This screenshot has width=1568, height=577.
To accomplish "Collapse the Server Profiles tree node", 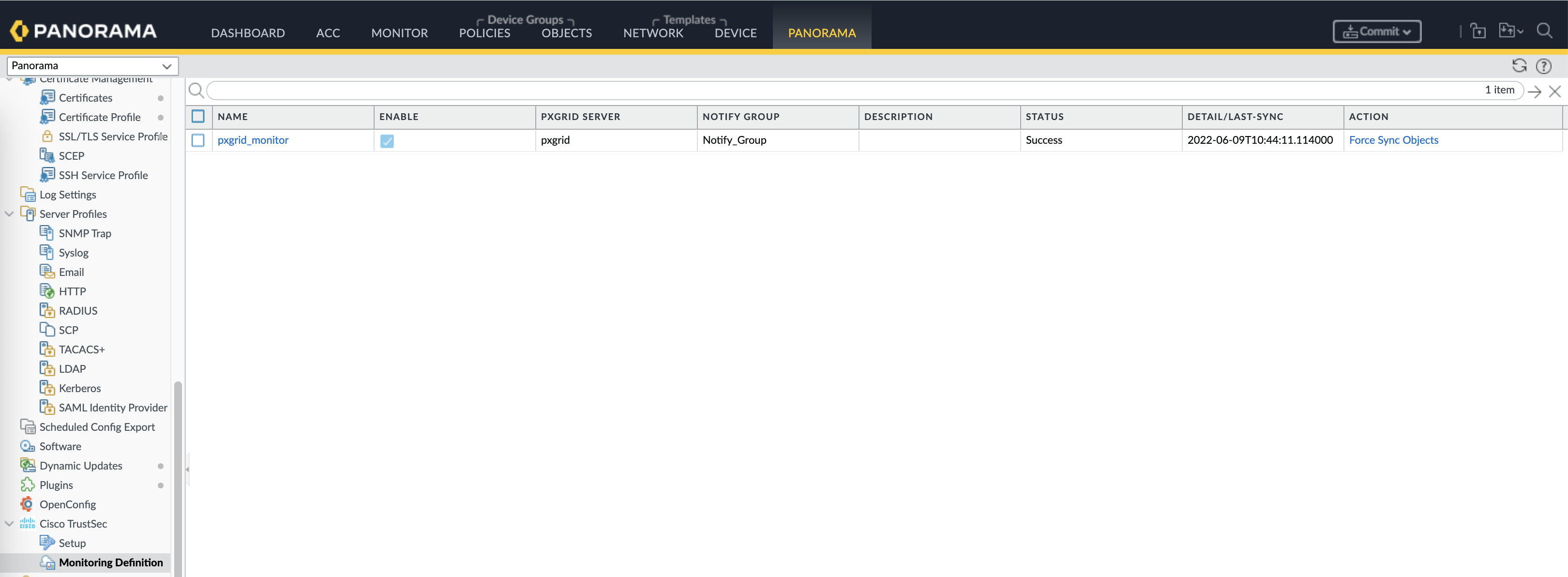I will 9,213.
